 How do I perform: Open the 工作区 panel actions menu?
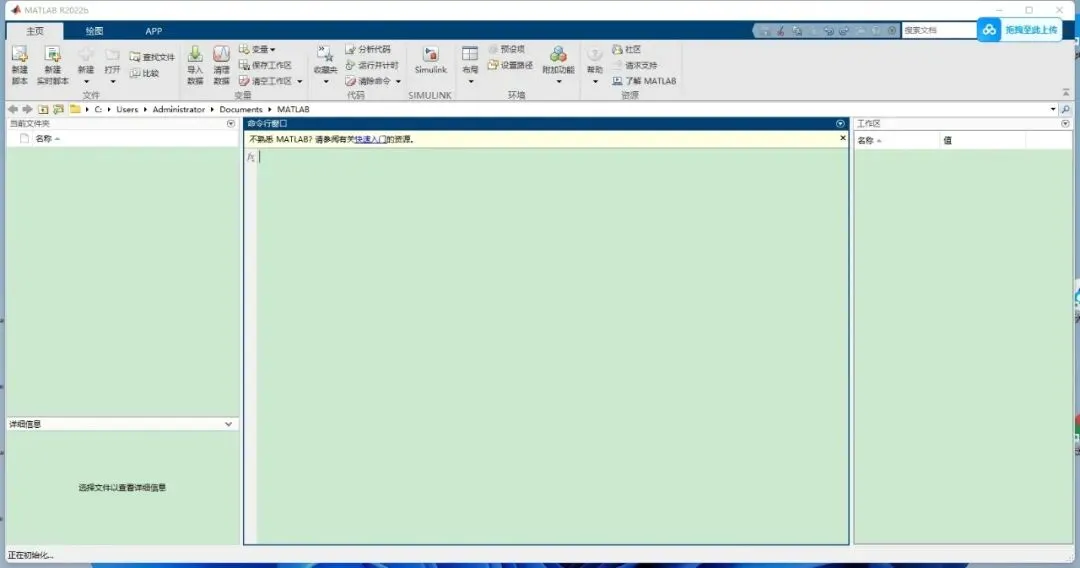pos(1066,124)
